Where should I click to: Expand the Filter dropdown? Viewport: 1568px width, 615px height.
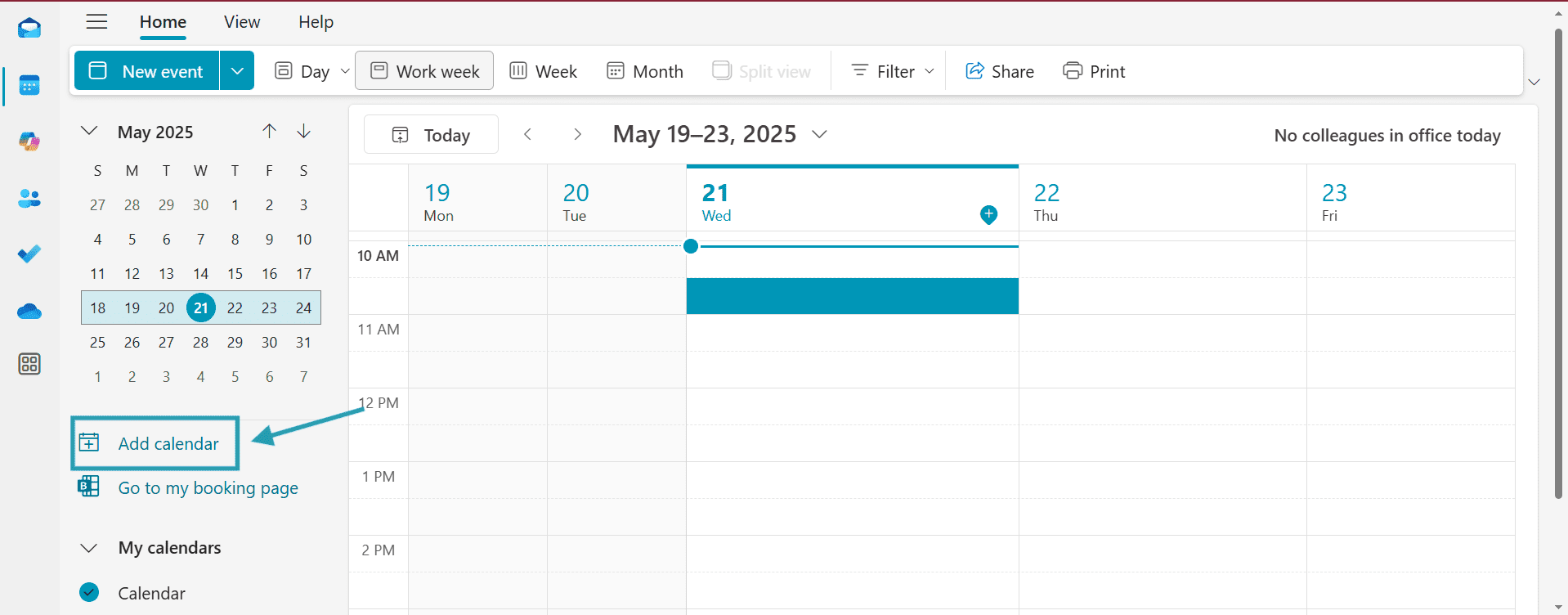click(893, 71)
